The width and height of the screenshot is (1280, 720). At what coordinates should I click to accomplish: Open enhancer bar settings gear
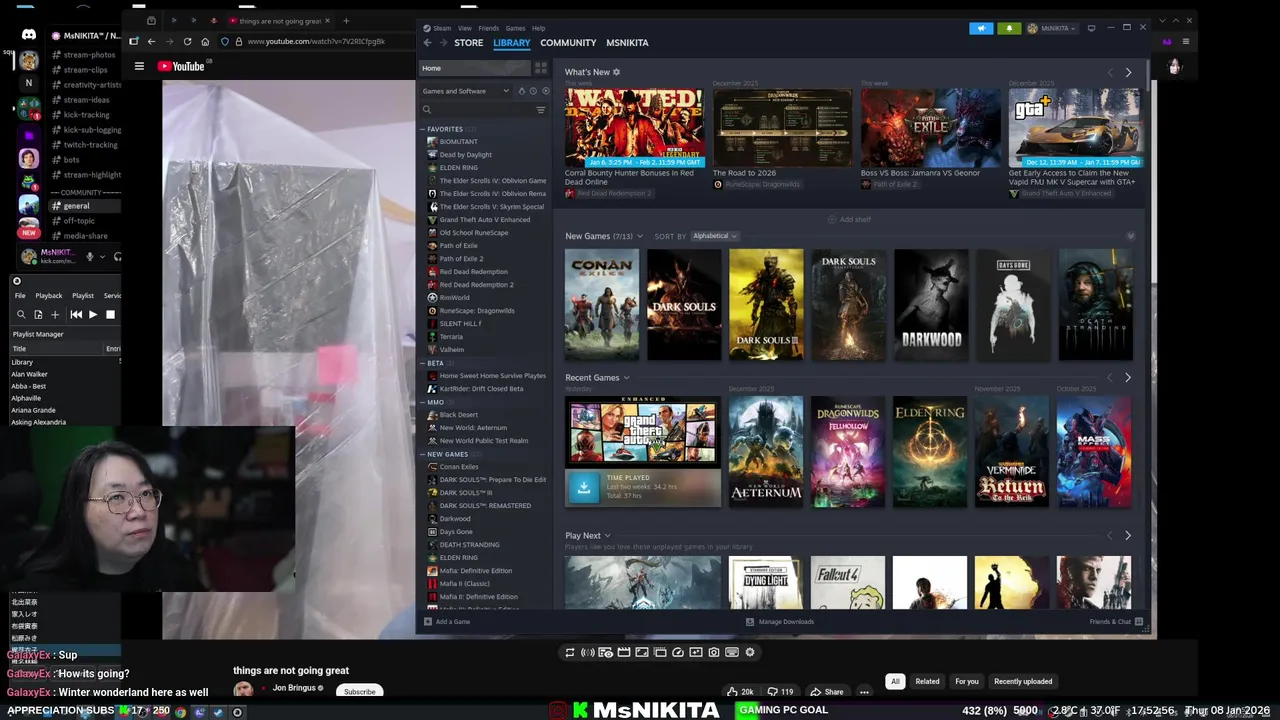coord(750,652)
